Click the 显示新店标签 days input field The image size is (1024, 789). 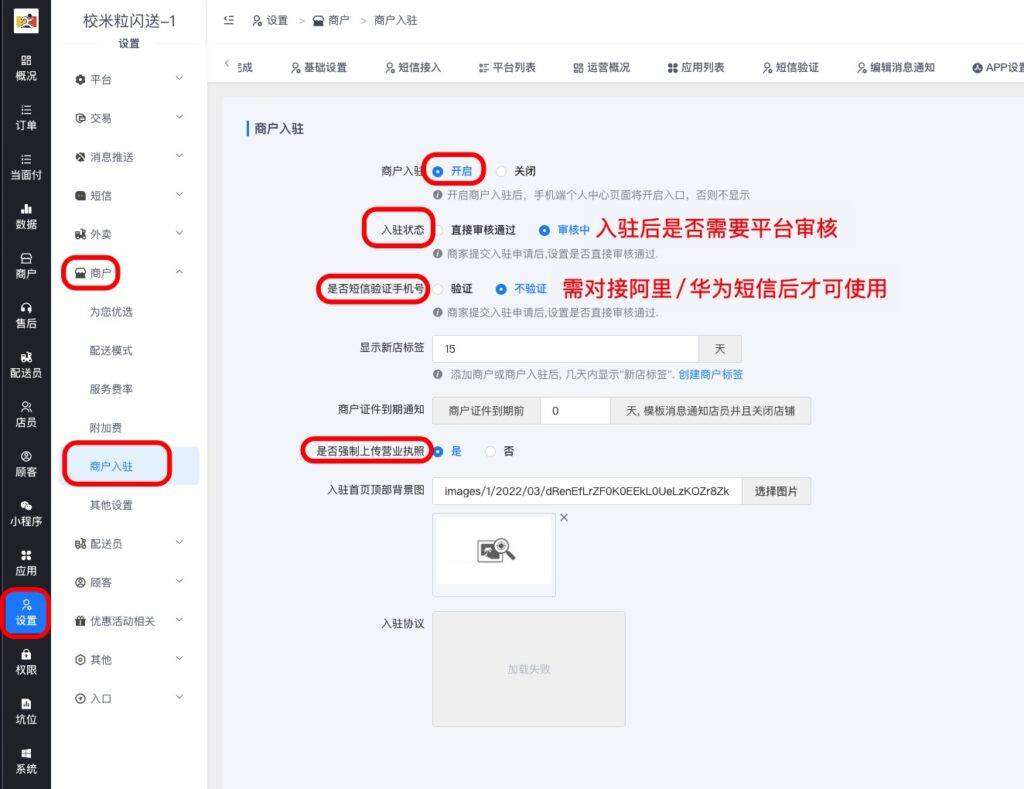pyautogui.click(x=565, y=349)
